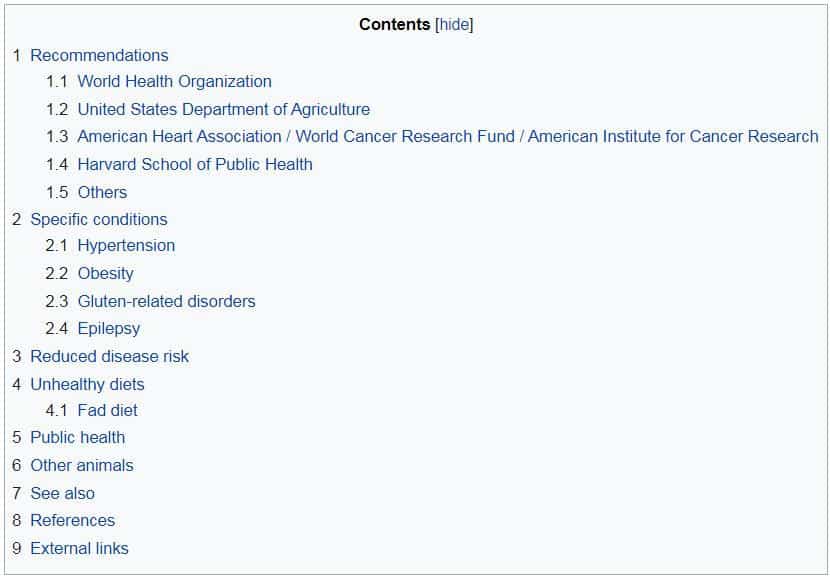830x577 pixels.
Task: Open the Others subsection link
Action: [102, 192]
